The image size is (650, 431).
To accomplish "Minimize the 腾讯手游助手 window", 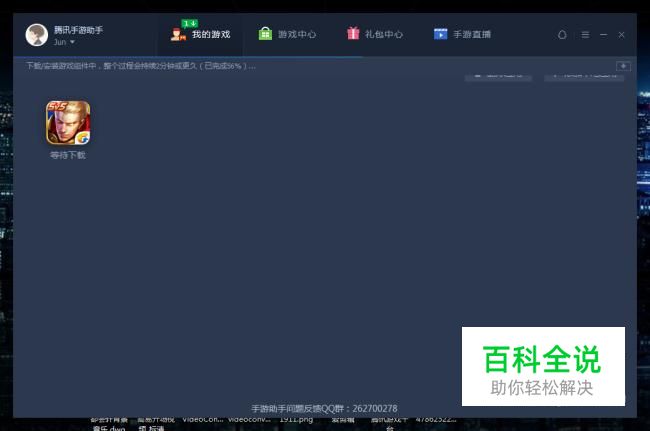I will 604,35.
